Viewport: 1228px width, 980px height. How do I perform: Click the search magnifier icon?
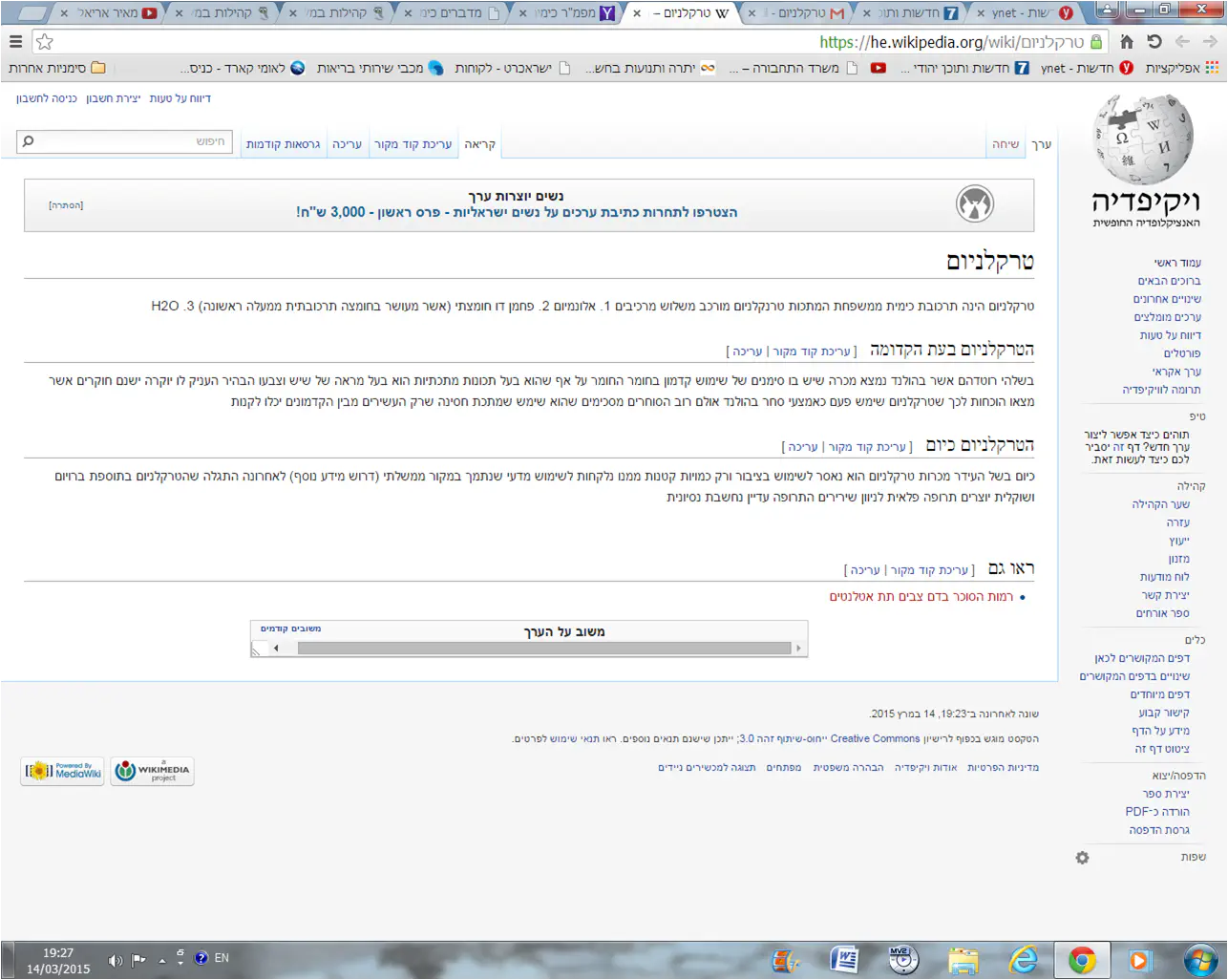(29, 142)
